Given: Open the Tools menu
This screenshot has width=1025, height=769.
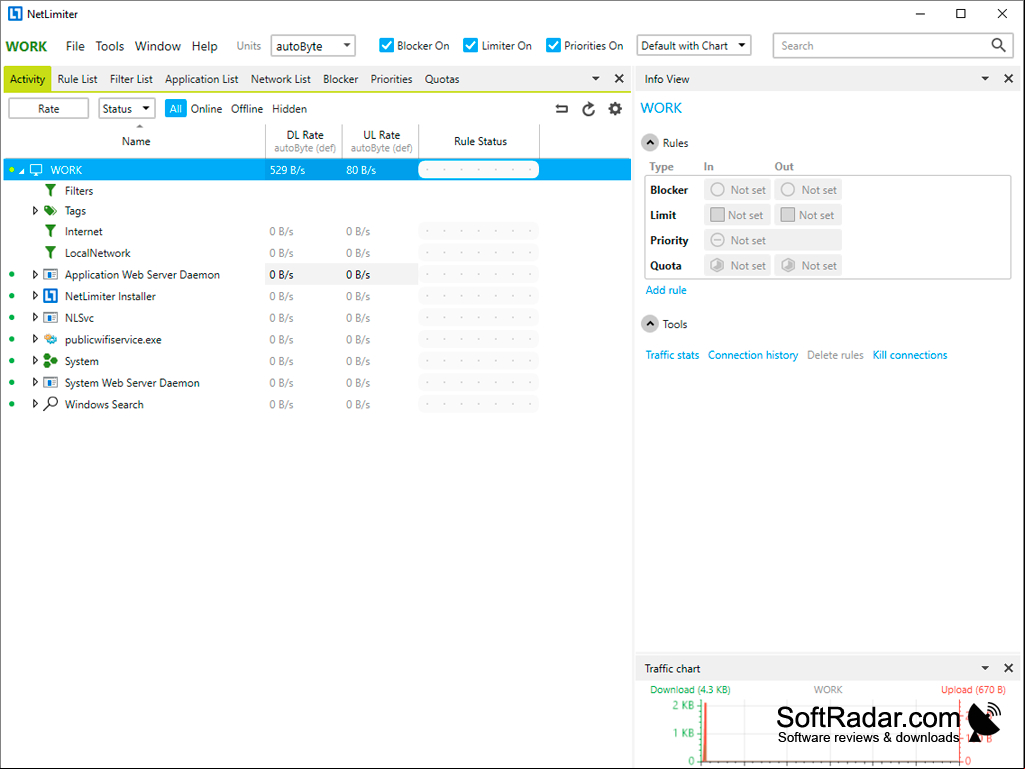Looking at the screenshot, I should click(x=110, y=46).
